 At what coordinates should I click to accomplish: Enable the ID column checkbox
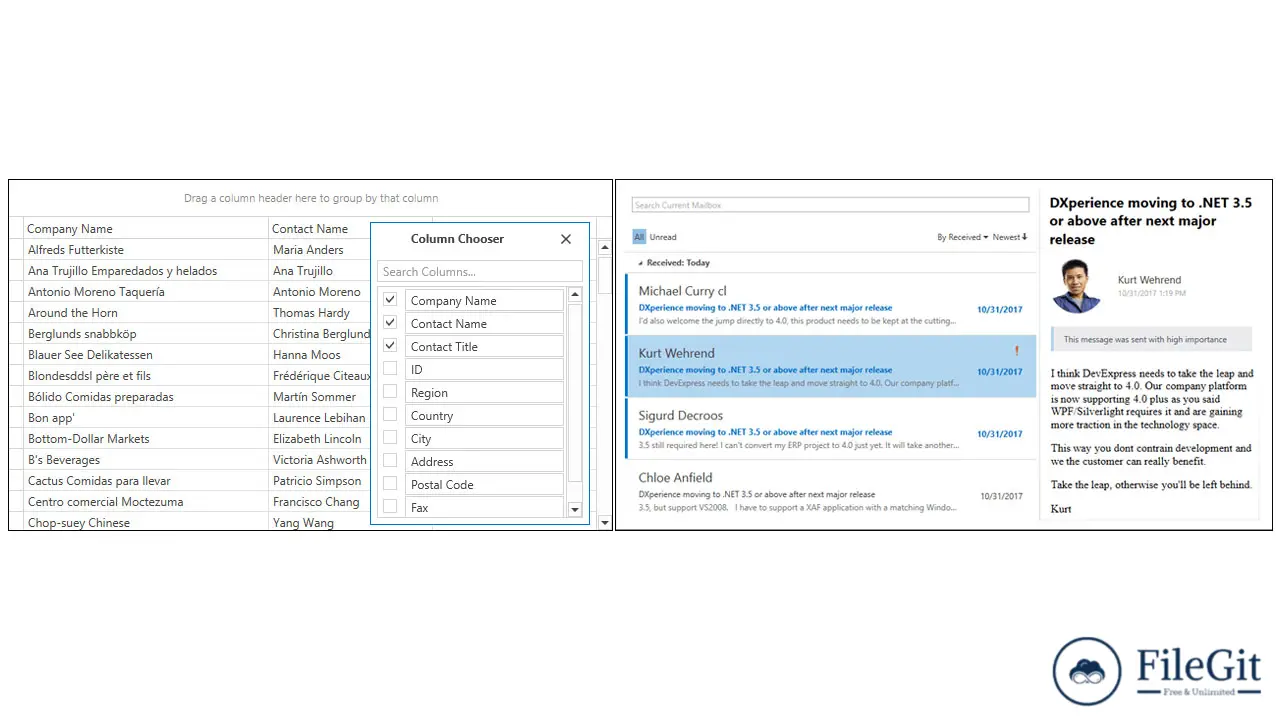tap(390, 369)
